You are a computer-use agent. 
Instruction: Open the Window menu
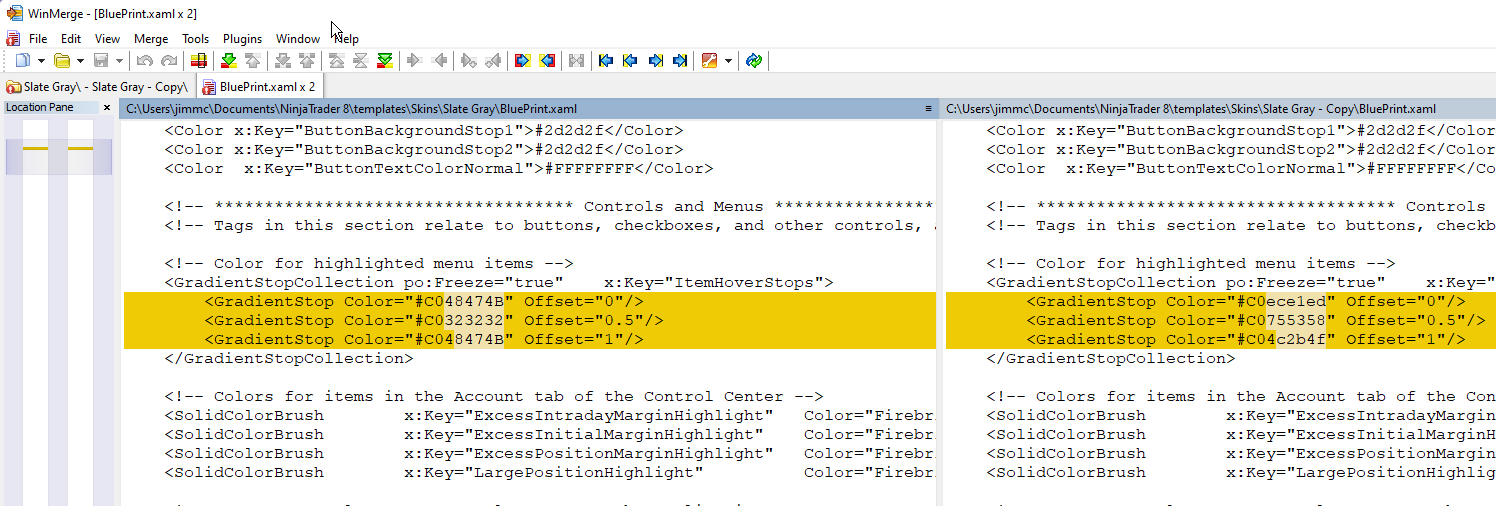(298, 39)
